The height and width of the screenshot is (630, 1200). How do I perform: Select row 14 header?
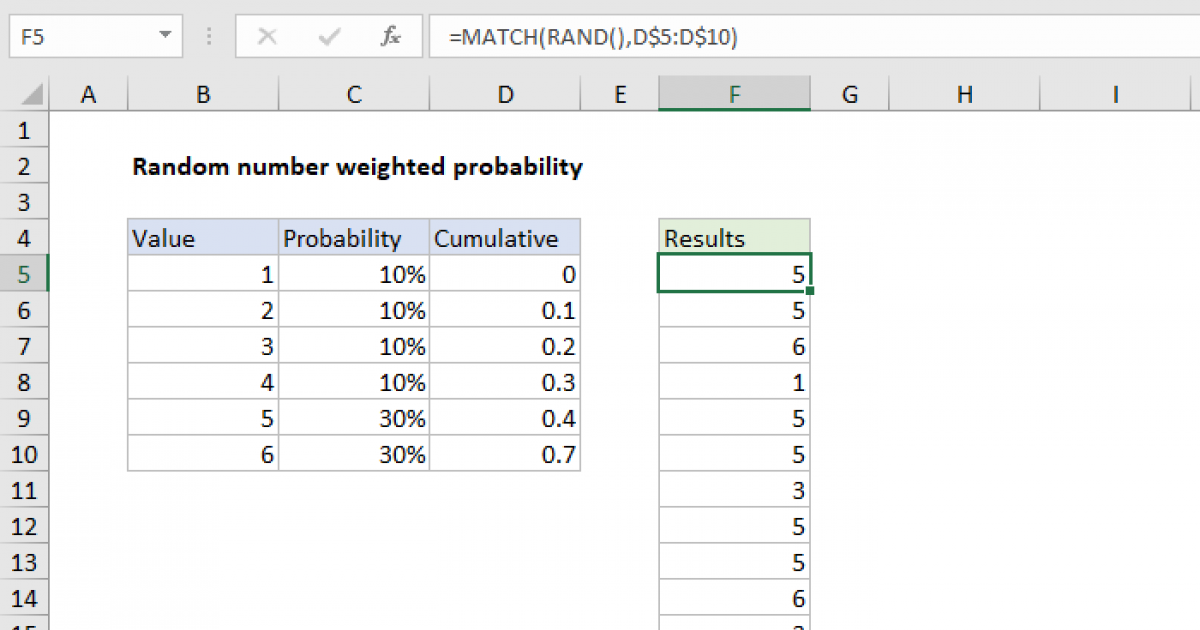click(x=25, y=598)
